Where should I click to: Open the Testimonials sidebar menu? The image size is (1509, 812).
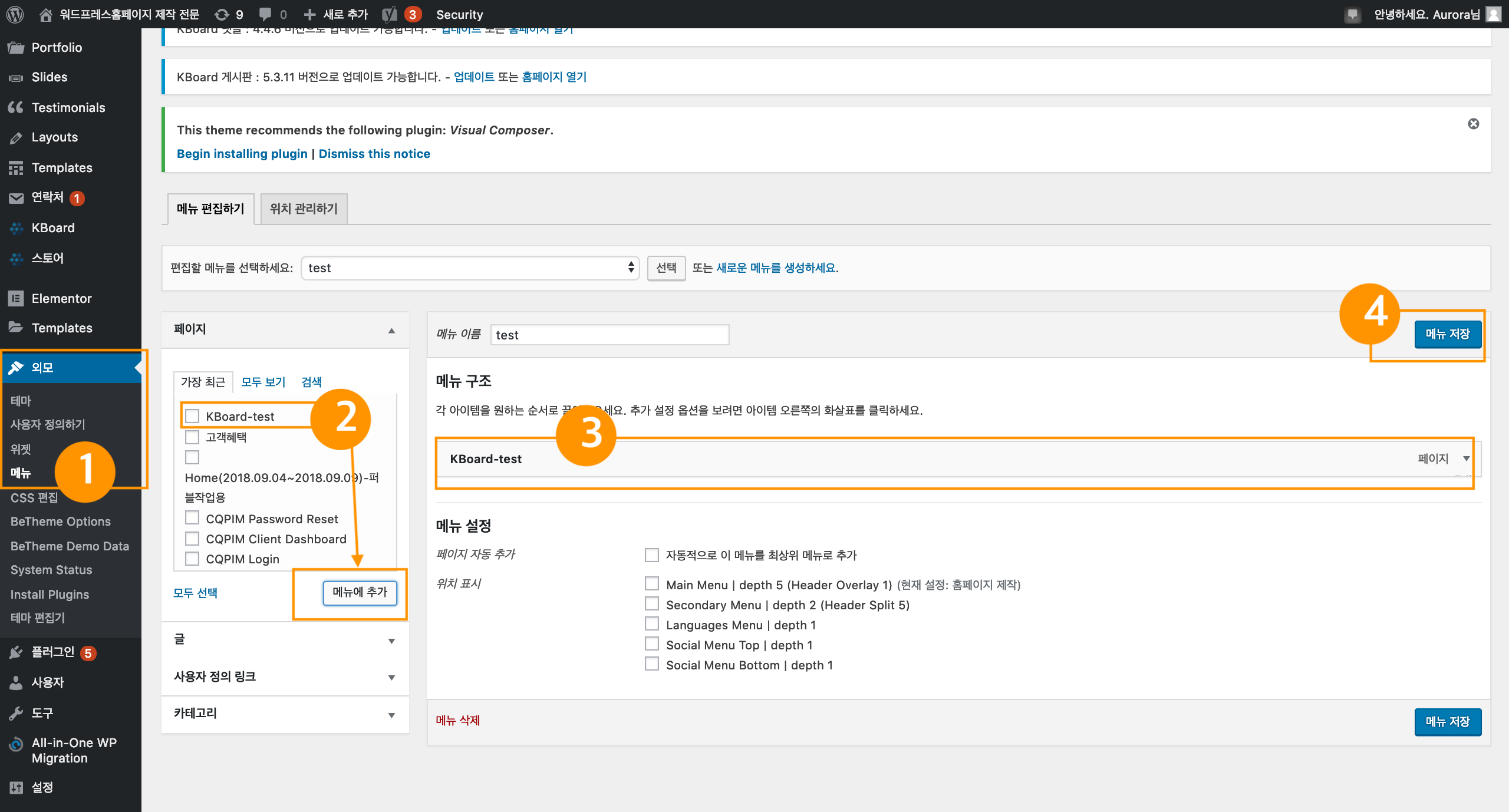(68, 107)
